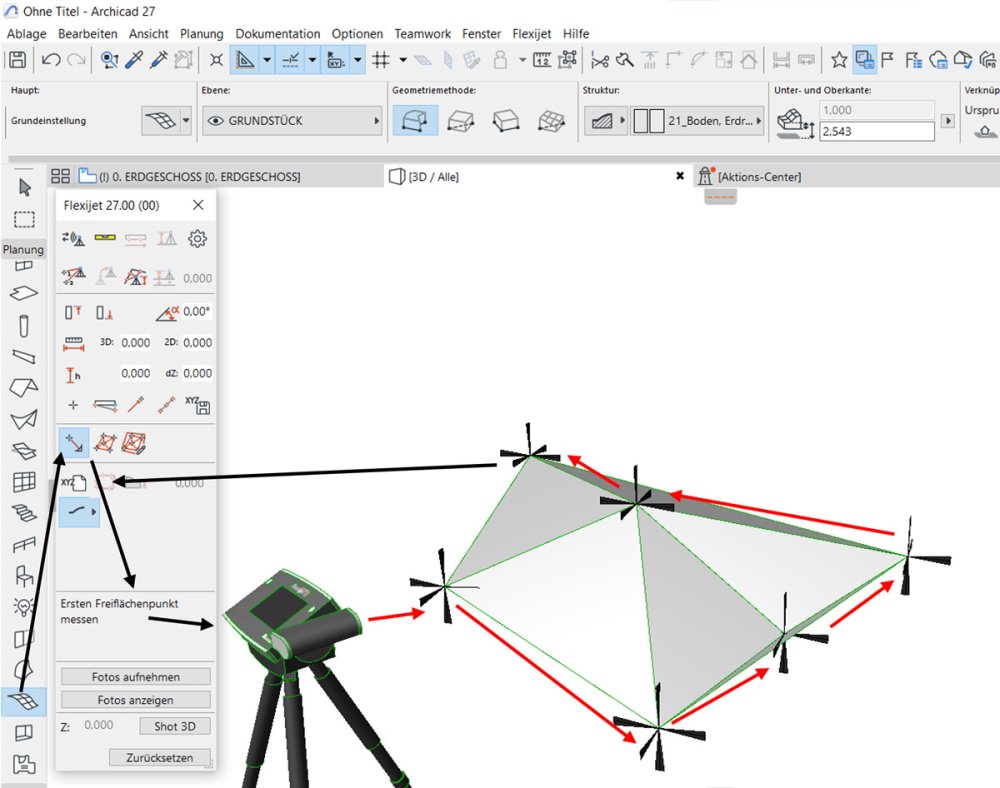Expand the Flexijet curve method flyout
The height and width of the screenshot is (788, 1000).
94,511
